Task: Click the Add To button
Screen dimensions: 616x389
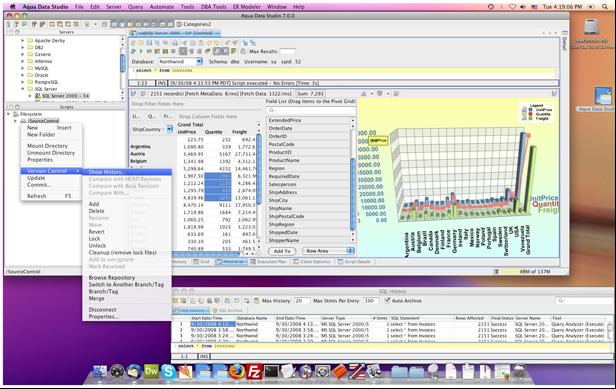Action: tap(282, 251)
